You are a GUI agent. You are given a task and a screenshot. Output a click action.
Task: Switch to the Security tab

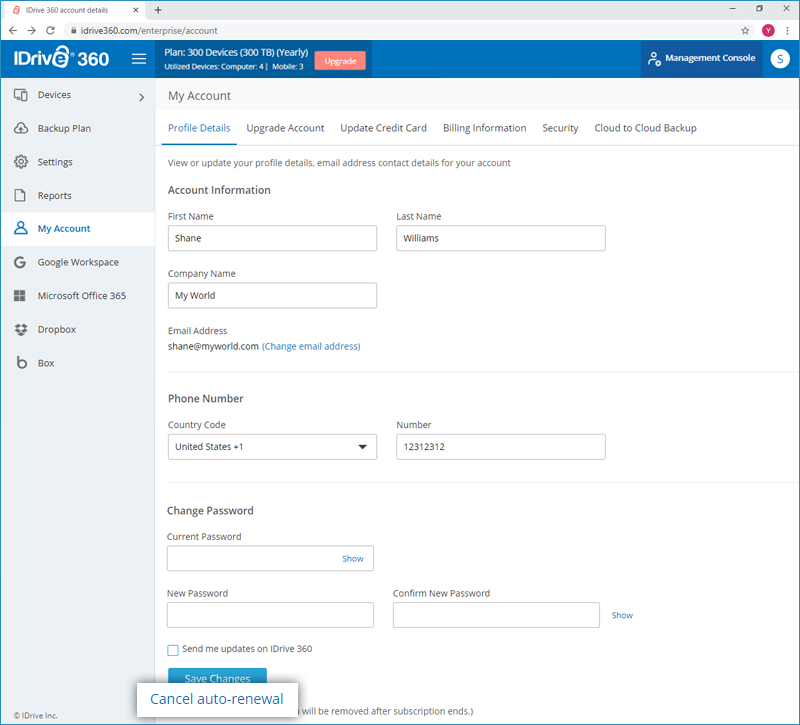pyautogui.click(x=560, y=128)
